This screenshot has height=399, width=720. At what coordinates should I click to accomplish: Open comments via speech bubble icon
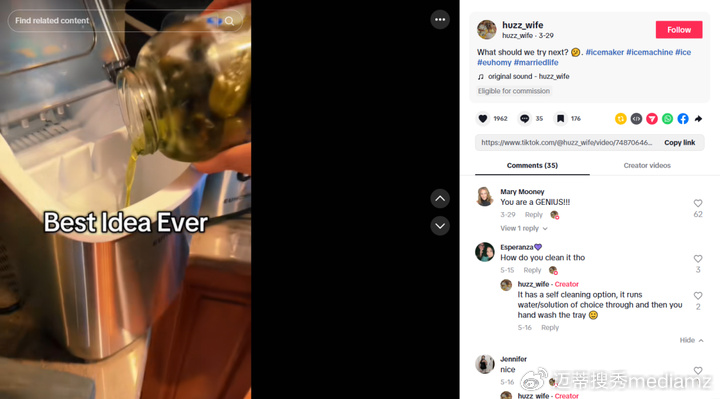click(524, 118)
